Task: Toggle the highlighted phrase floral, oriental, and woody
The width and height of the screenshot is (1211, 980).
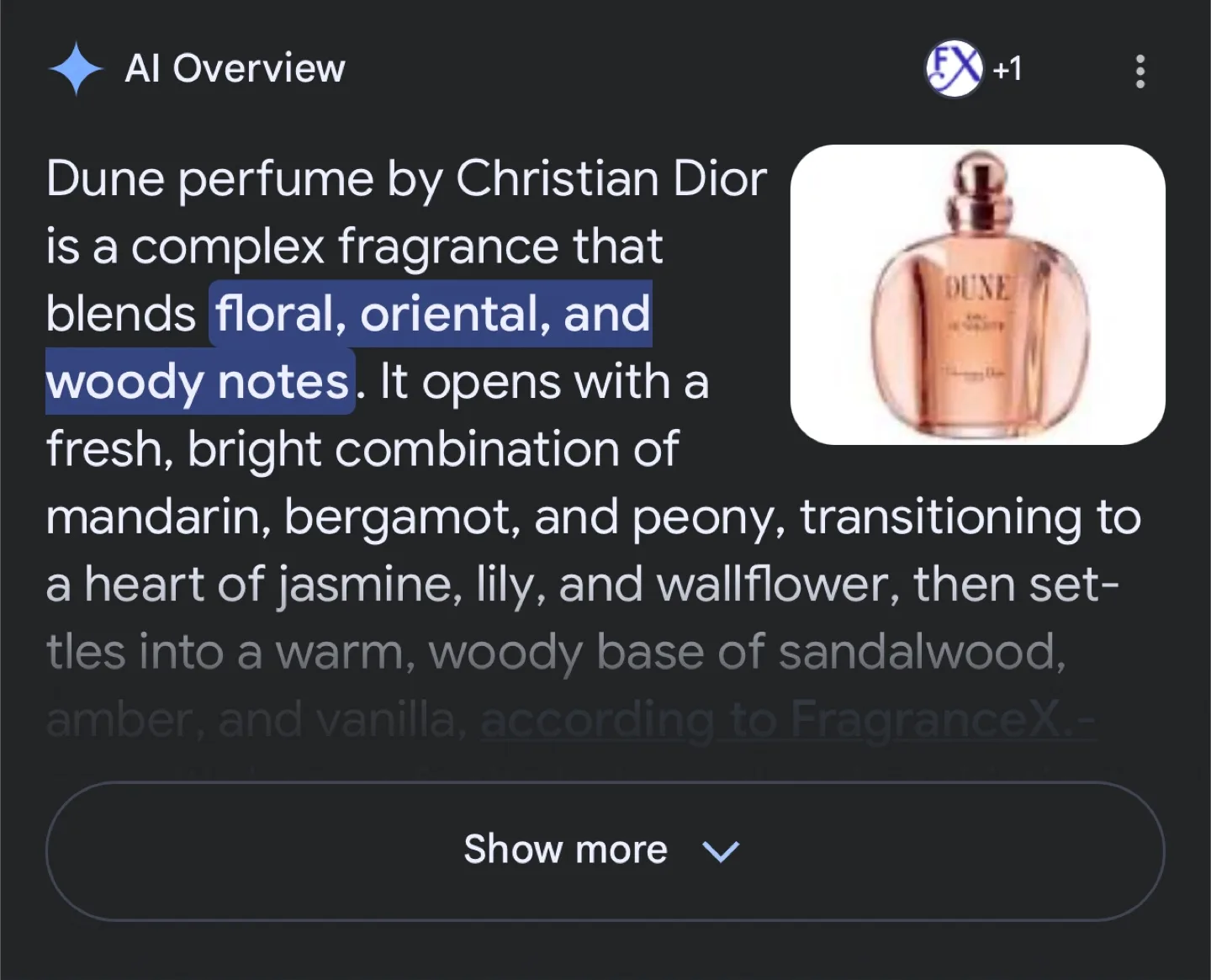Action: coord(431,313)
